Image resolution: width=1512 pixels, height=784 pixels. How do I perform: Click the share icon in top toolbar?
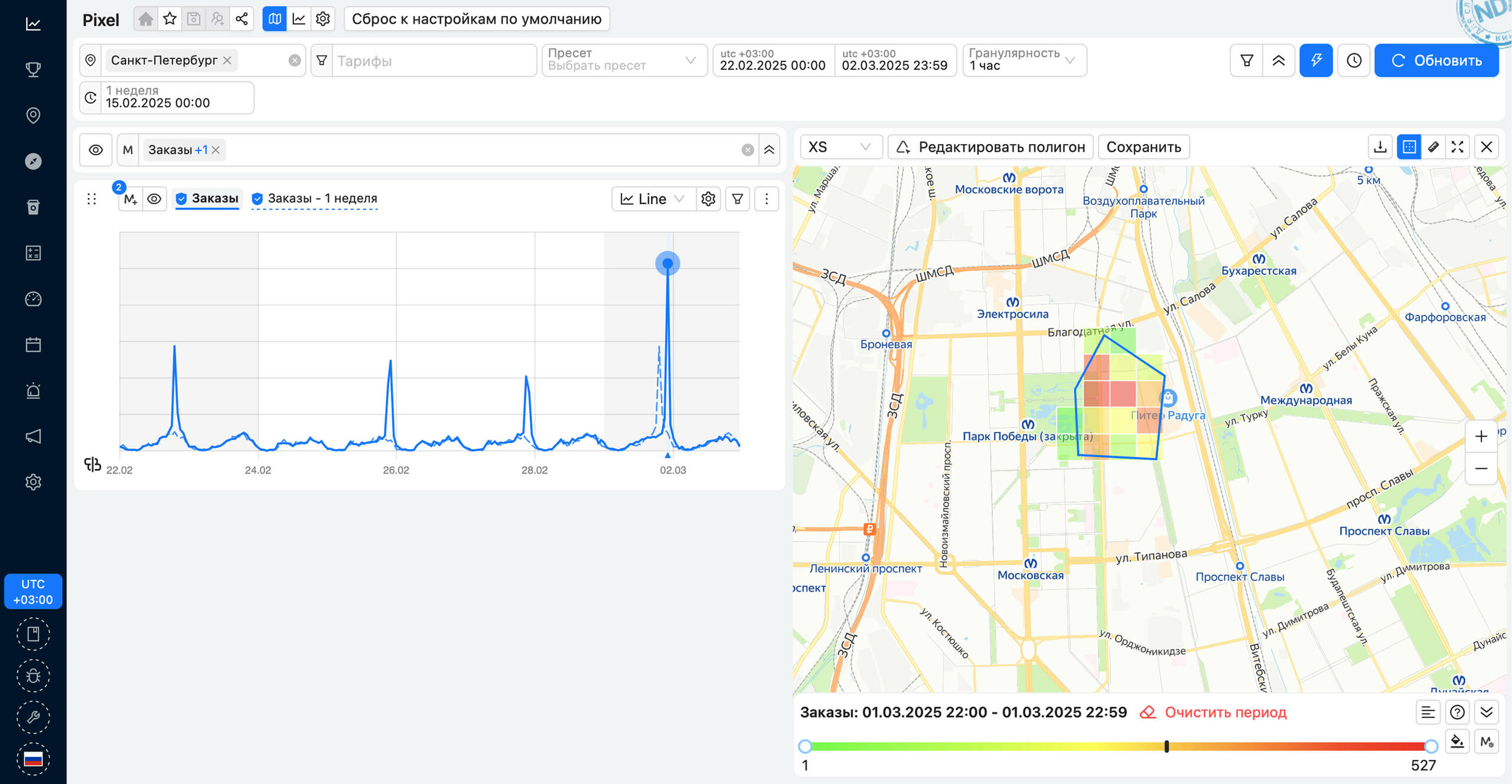click(x=242, y=19)
